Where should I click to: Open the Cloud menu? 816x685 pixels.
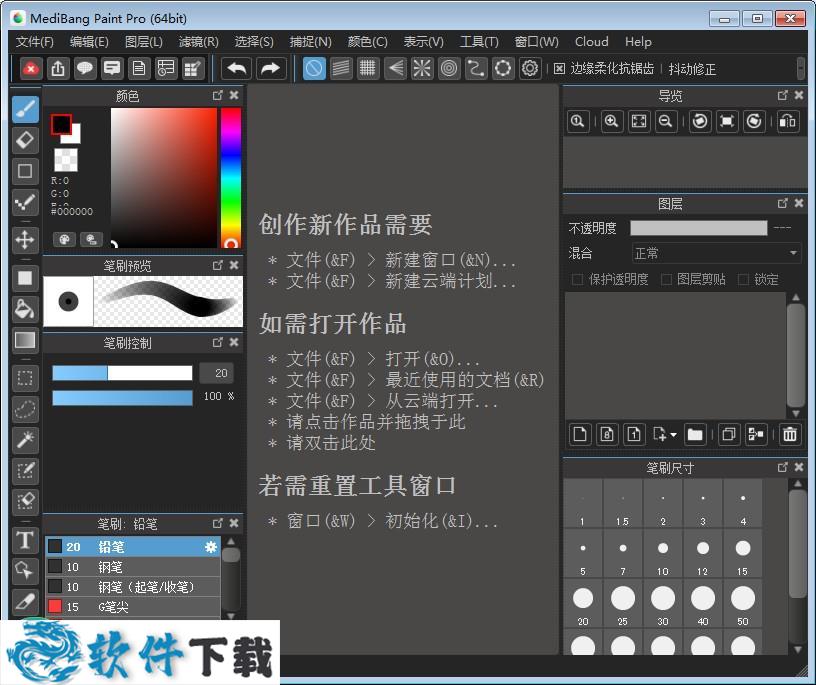591,42
